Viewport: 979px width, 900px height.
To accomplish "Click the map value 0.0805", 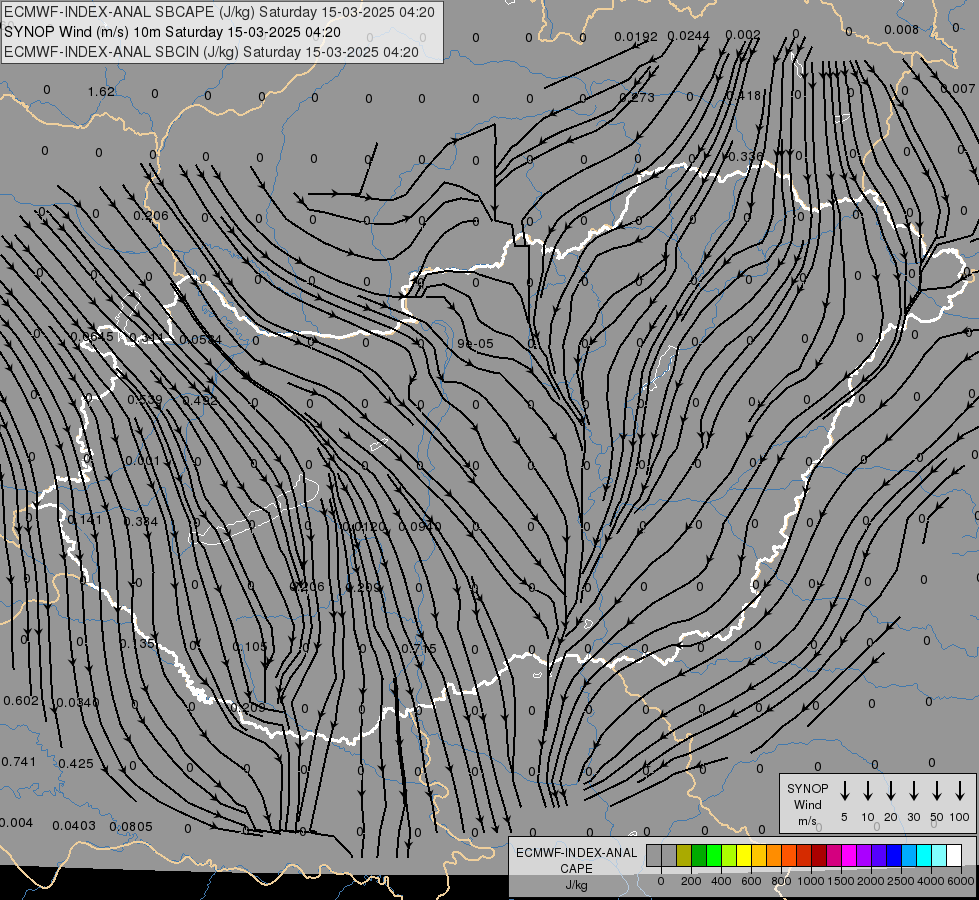I will coord(130,826).
